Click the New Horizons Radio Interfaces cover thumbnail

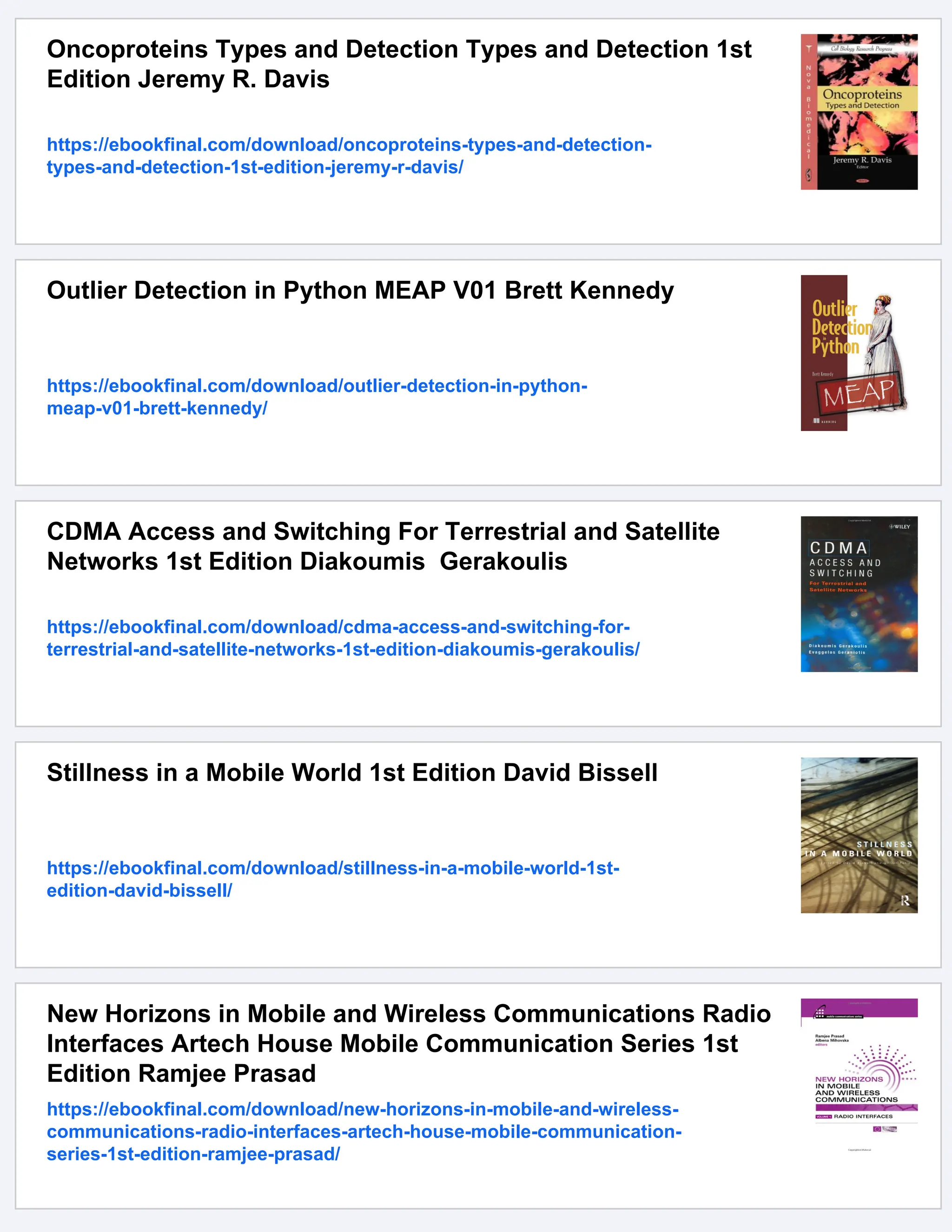(859, 1076)
